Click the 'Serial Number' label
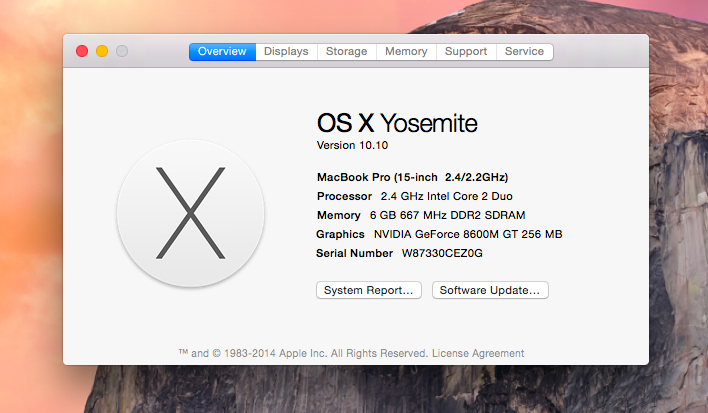The image size is (708, 413). pos(354,253)
